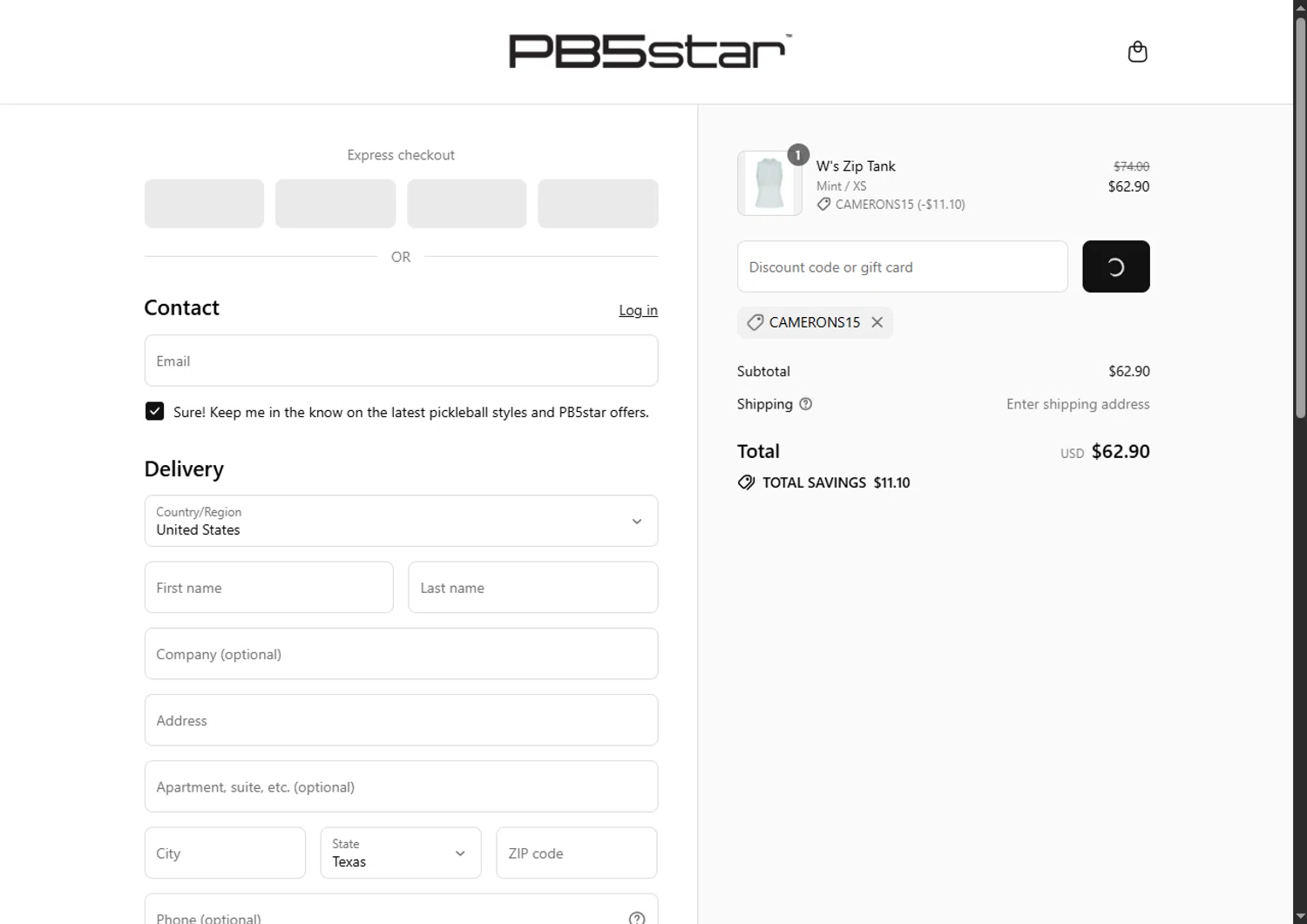Click the W's Zip Tank product thumbnail
This screenshot has height=924, width=1307.
(769, 183)
